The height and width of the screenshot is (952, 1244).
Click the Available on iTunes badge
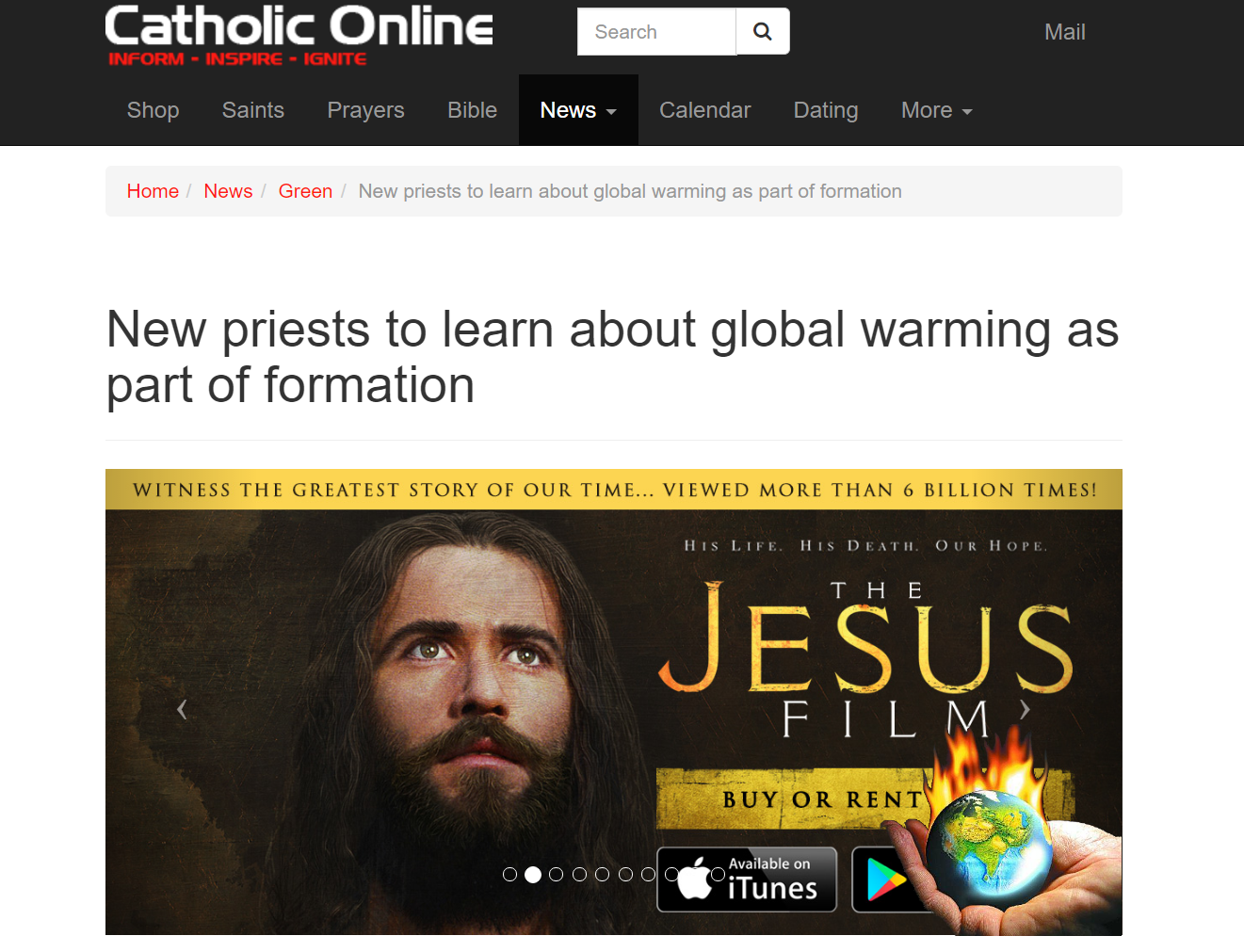747,879
